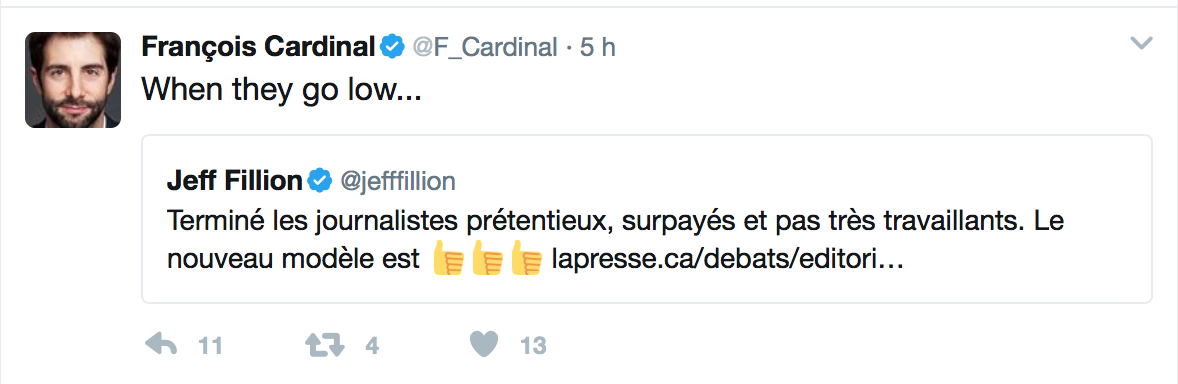Click the second thumbs-up emoji
The image size is (1178, 384).
487,261
